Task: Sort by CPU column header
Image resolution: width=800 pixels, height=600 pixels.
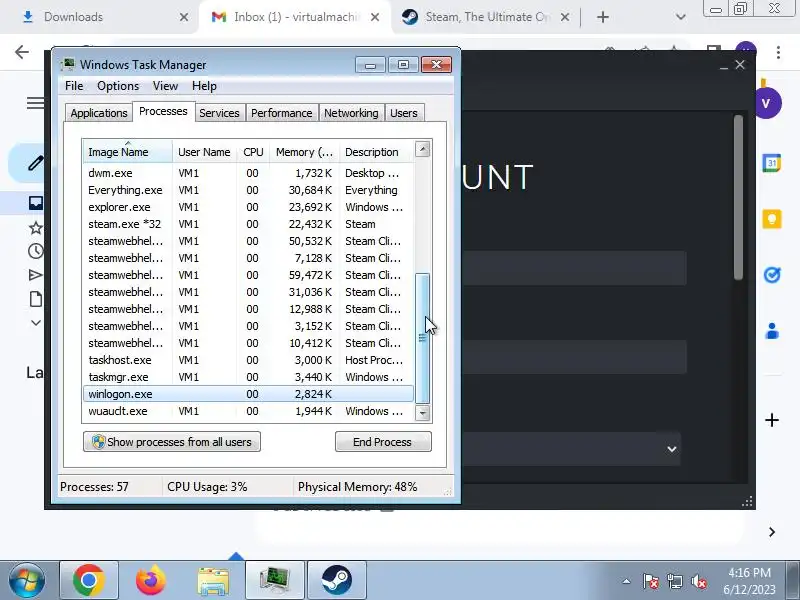Action: click(x=253, y=152)
